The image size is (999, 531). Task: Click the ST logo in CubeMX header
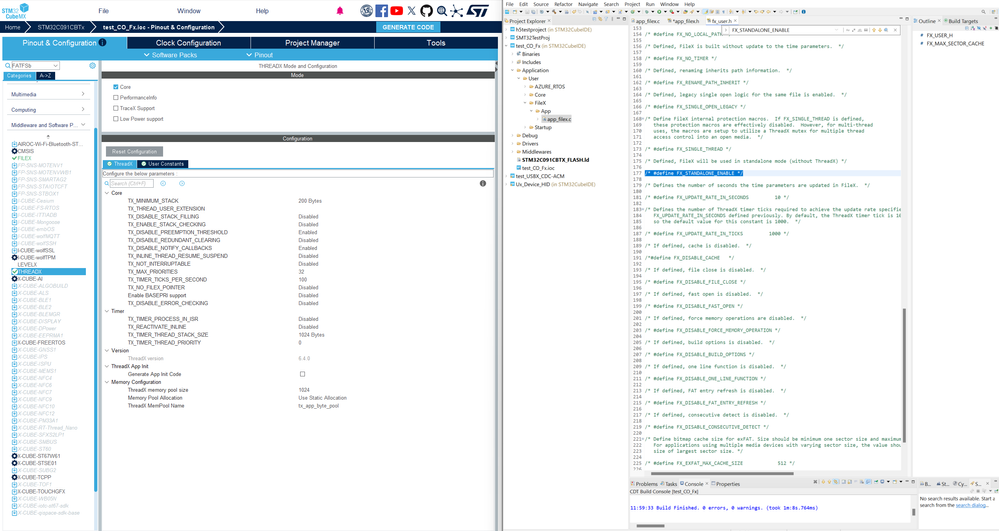(x=477, y=11)
